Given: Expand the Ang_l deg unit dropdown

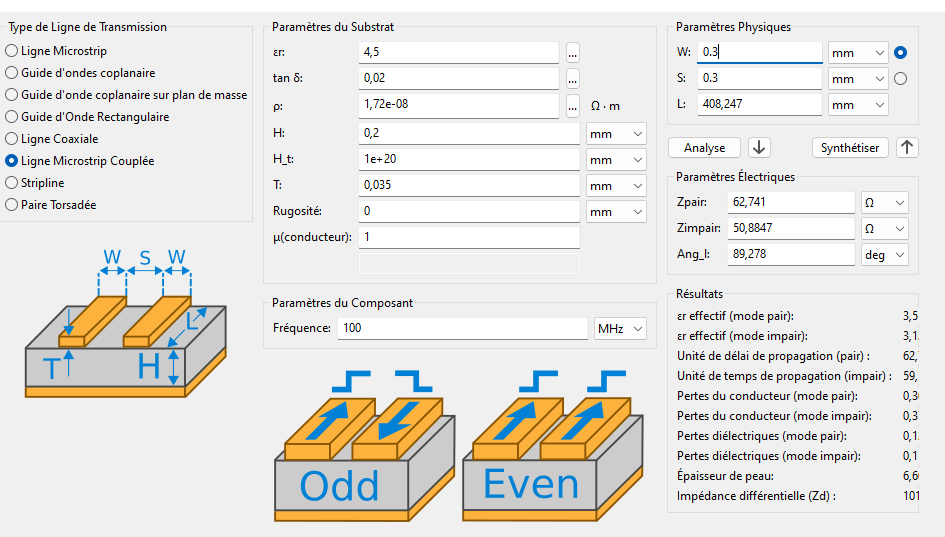Looking at the screenshot, I should (x=885, y=255).
